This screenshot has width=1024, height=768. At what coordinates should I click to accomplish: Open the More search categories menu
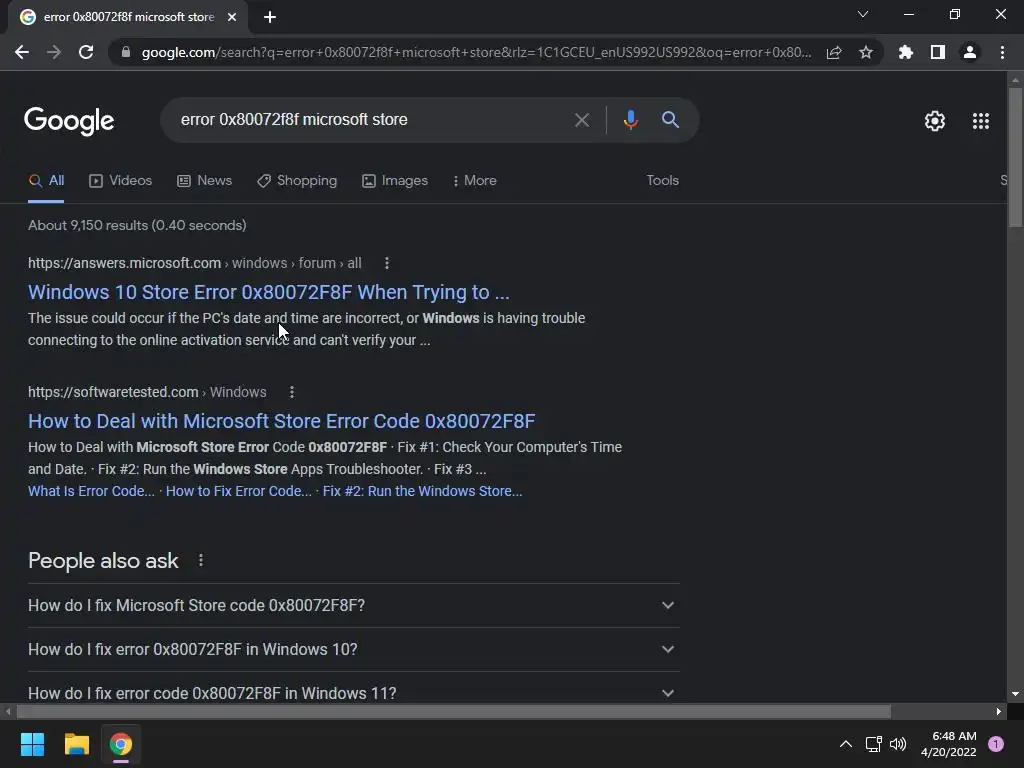tap(475, 181)
